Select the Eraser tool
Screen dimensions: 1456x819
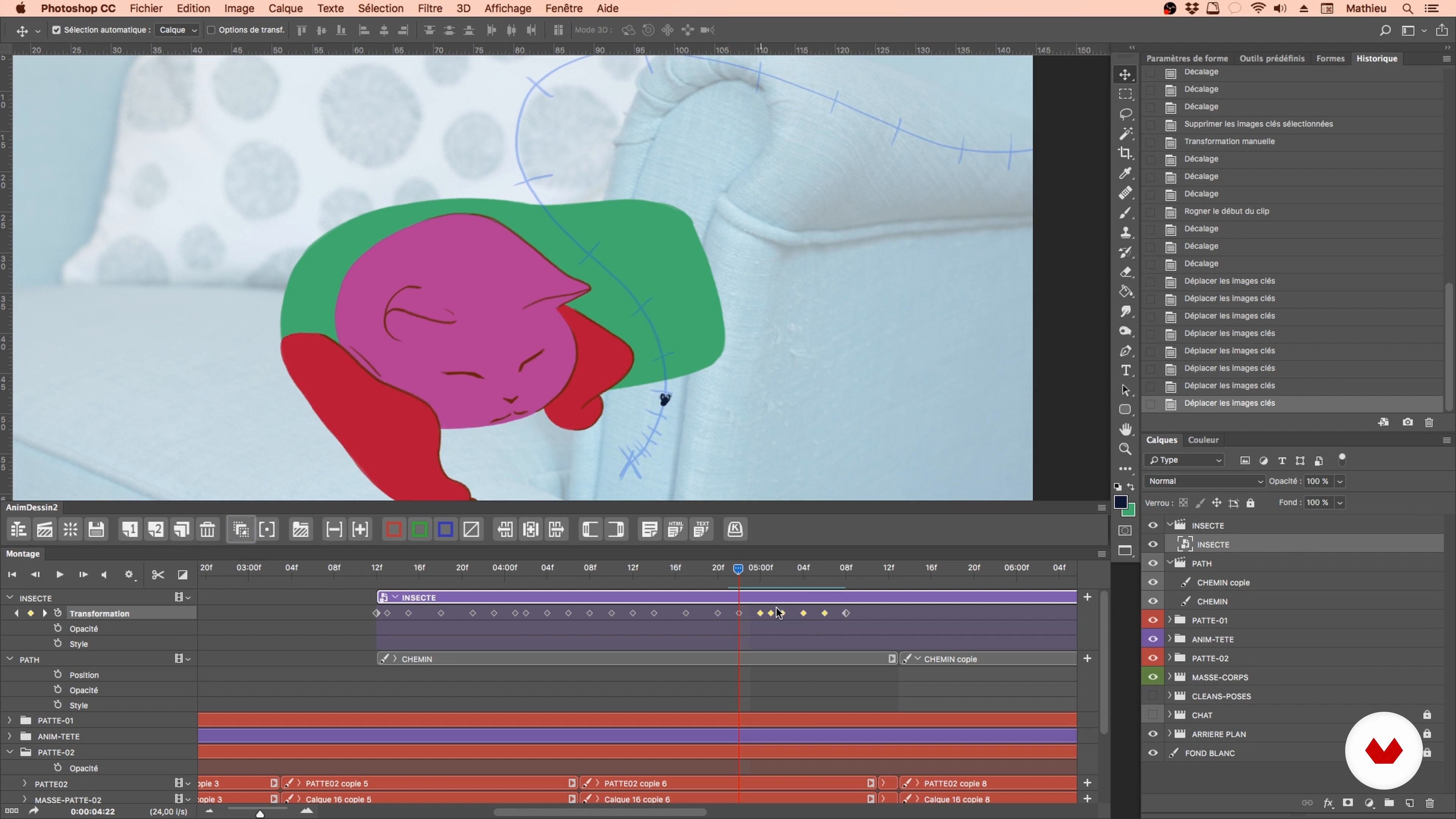click(1125, 272)
